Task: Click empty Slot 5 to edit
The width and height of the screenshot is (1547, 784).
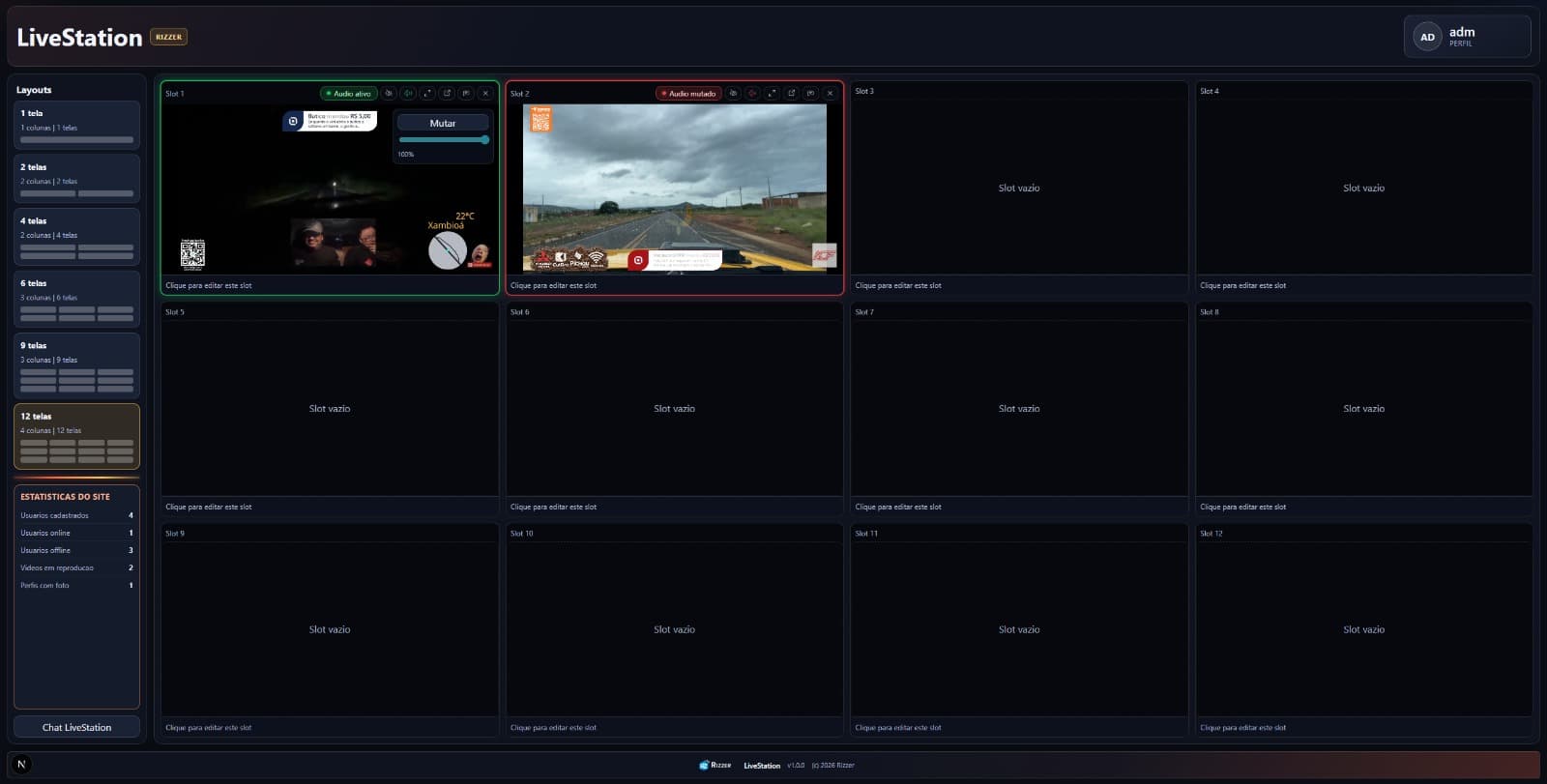Action: point(330,409)
